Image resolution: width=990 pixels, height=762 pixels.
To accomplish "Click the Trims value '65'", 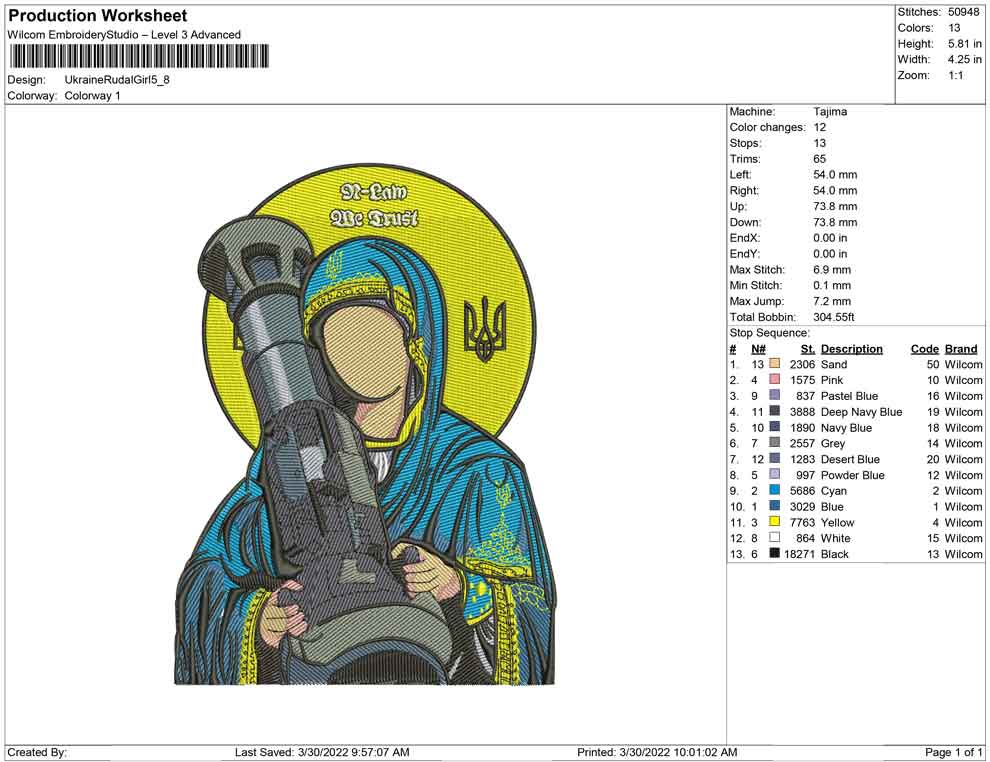I will point(820,158).
